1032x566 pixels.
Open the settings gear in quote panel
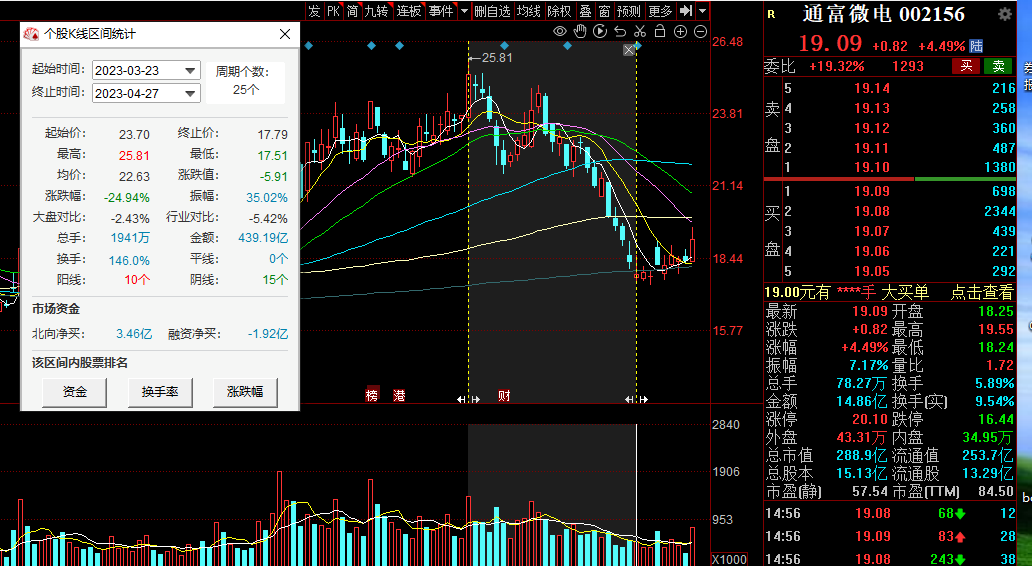click(1005, 14)
